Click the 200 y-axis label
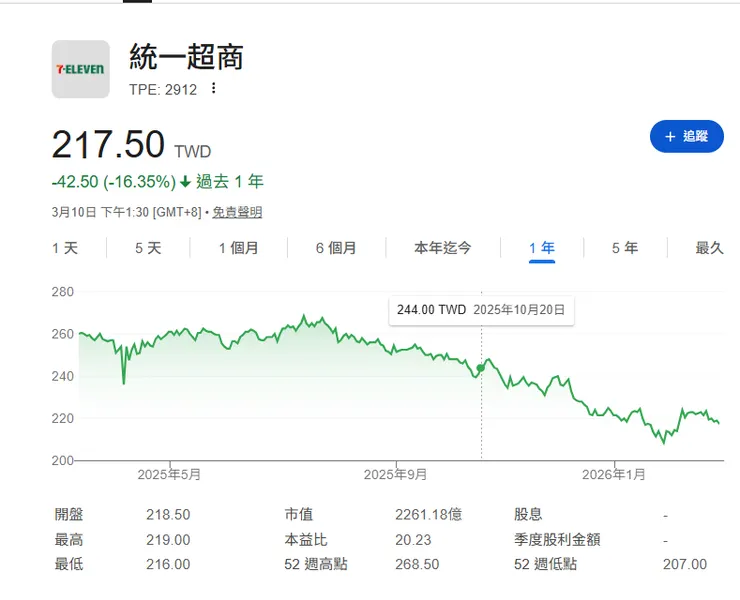The height and width of the screenshot is (600, 740). tap(63, 460)
